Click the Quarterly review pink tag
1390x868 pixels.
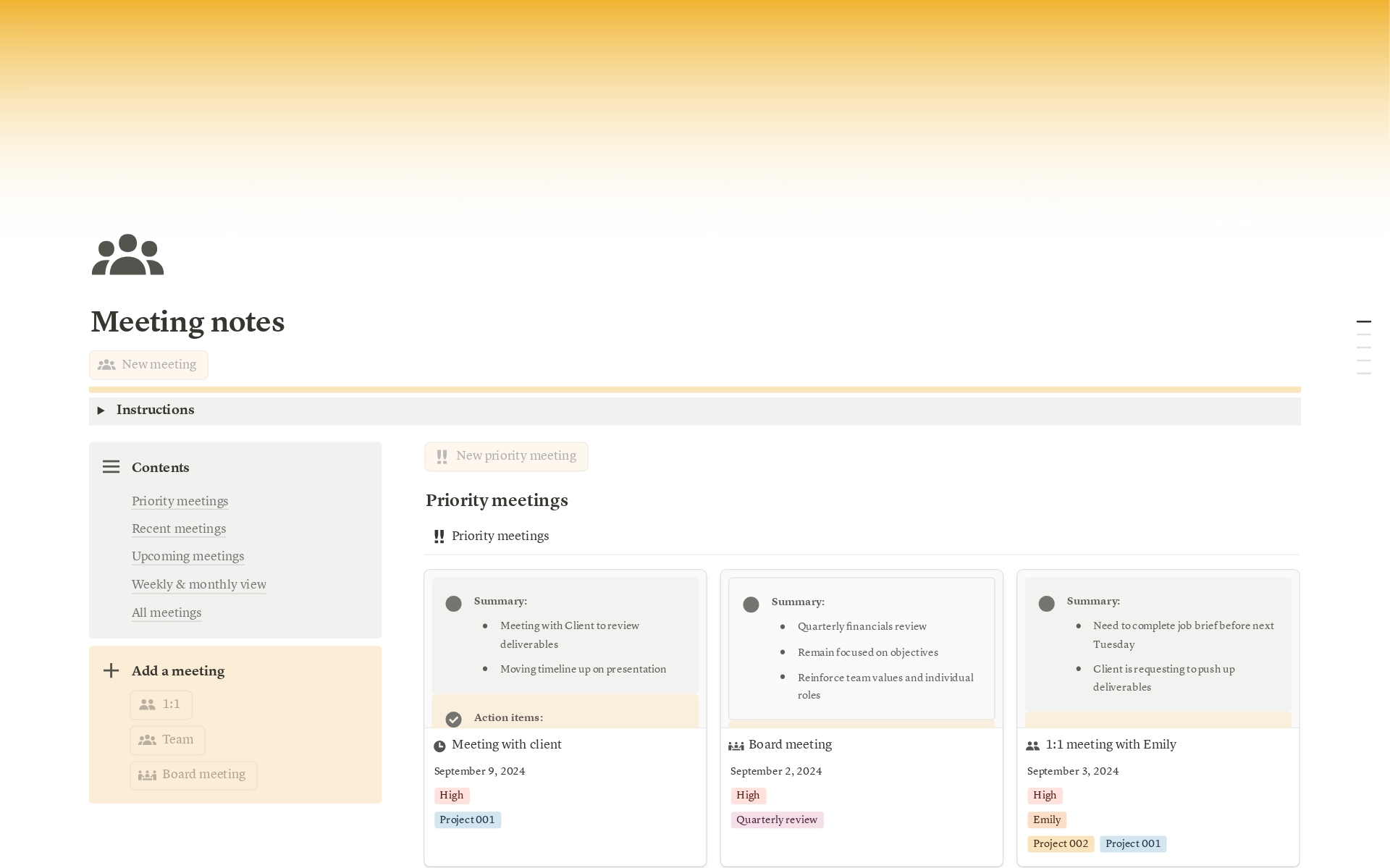776,819
